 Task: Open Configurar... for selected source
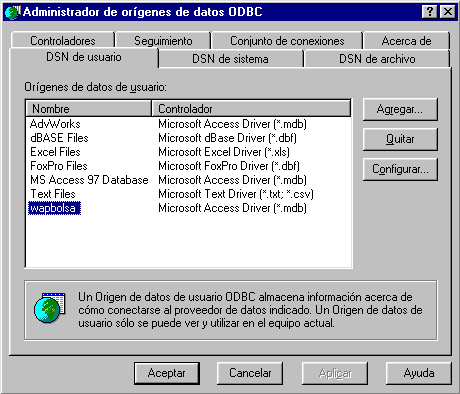[400, 169]
